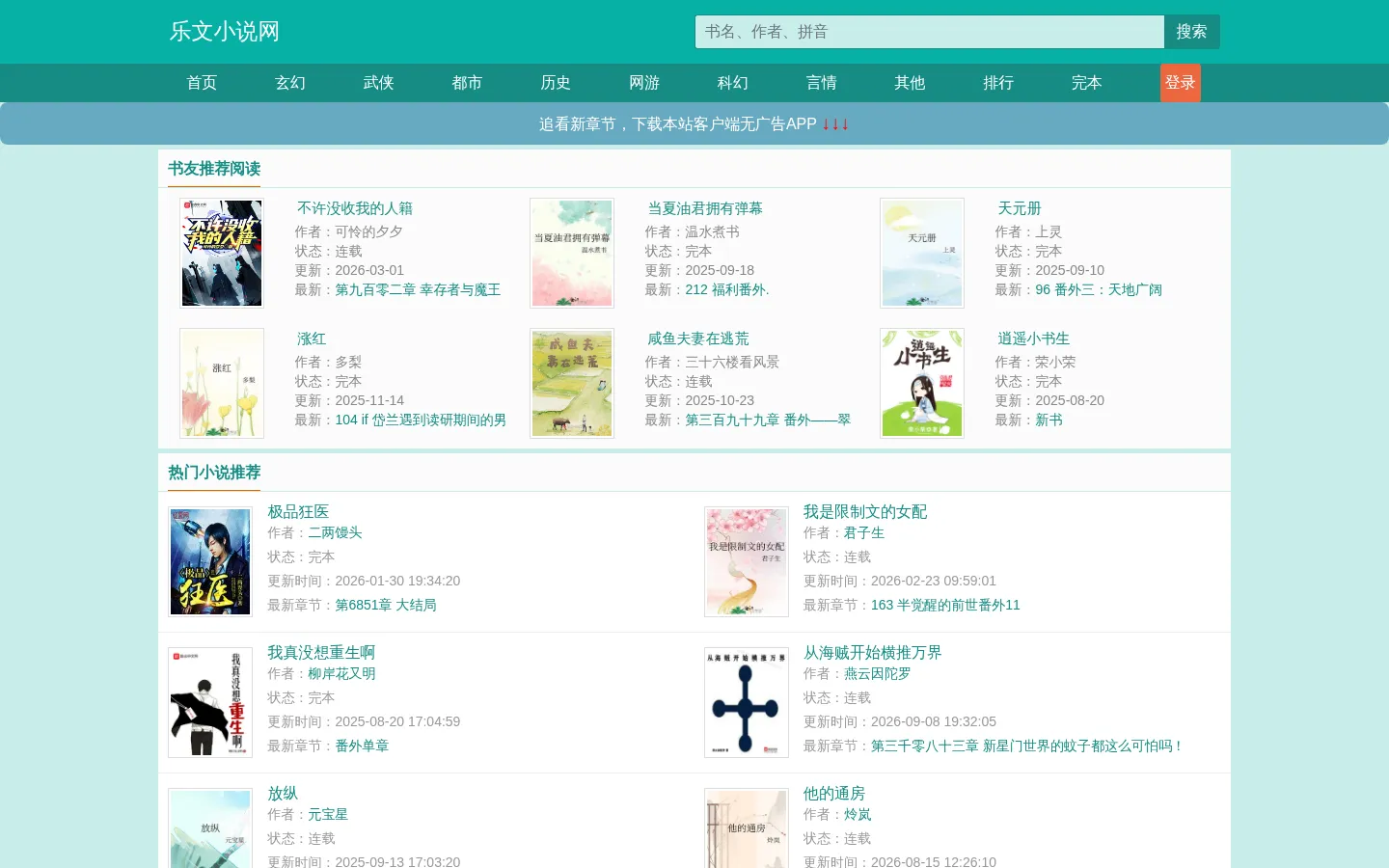Viewport: 1389px width, 868px height.
Task: Open author link 燕云因陀罗
Action: tap(878, 673)
